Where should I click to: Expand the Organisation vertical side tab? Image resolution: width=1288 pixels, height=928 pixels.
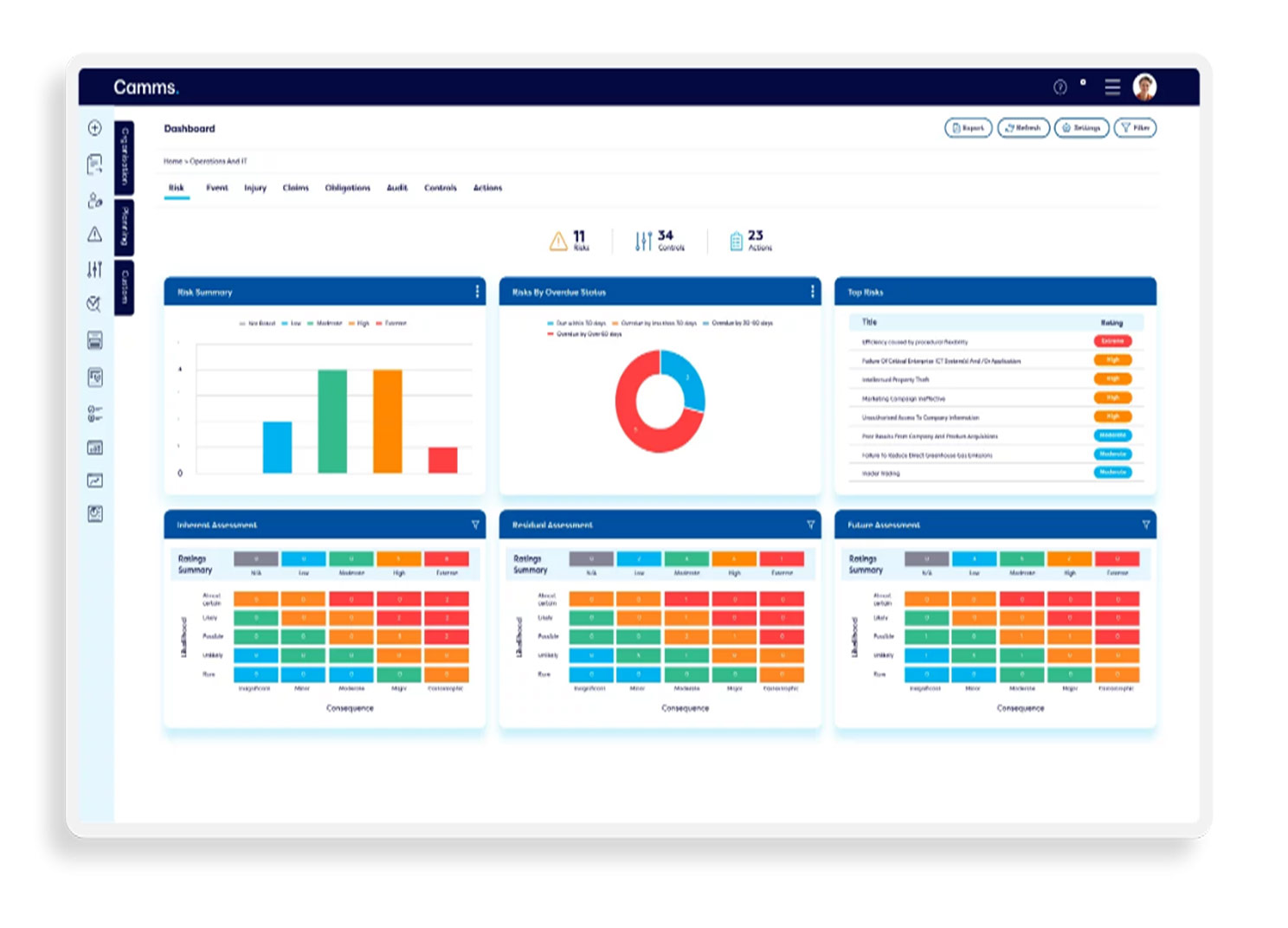(124, 158)
